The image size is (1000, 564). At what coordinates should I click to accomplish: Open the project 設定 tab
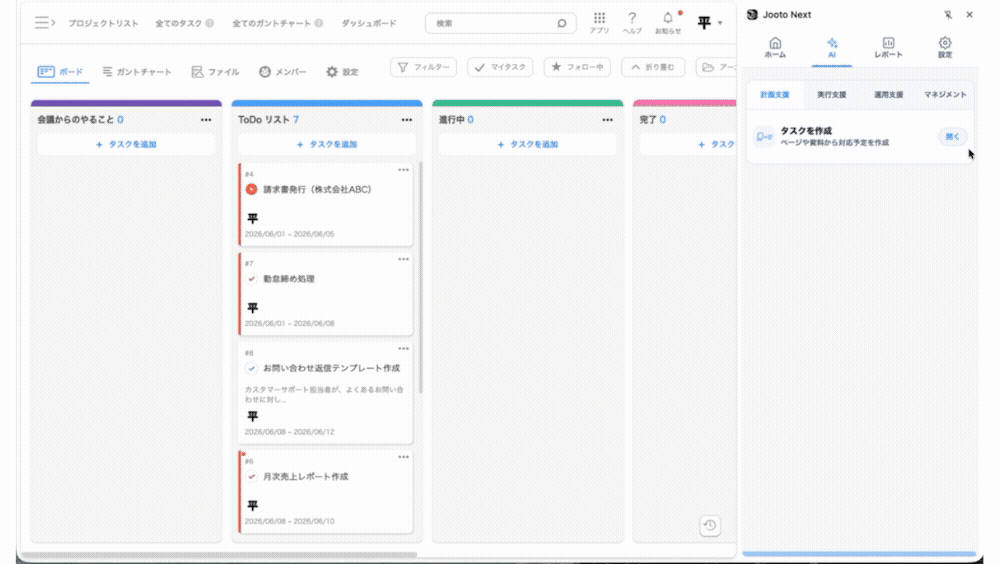(x=342, y=72)
